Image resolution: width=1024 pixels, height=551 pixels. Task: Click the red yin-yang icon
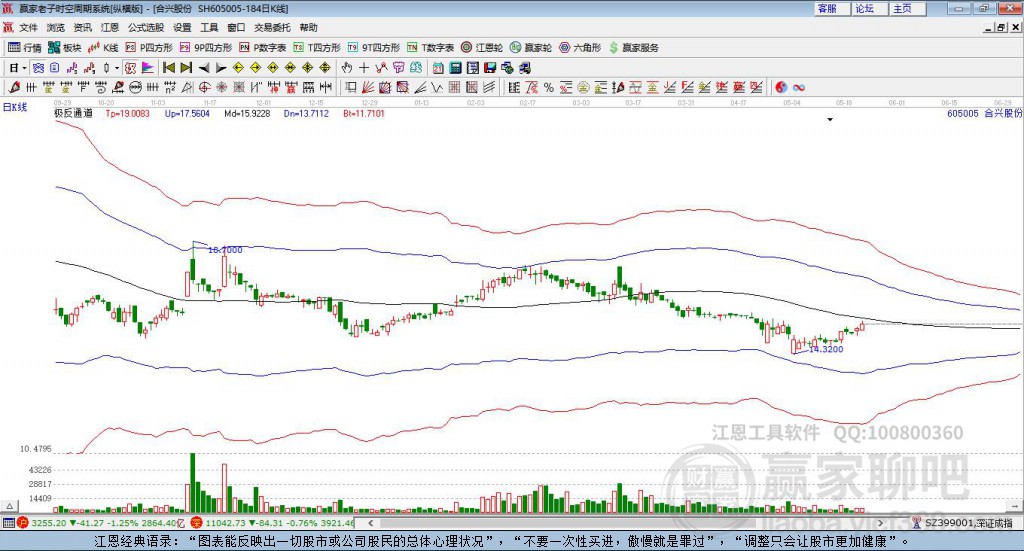(781, 87)
